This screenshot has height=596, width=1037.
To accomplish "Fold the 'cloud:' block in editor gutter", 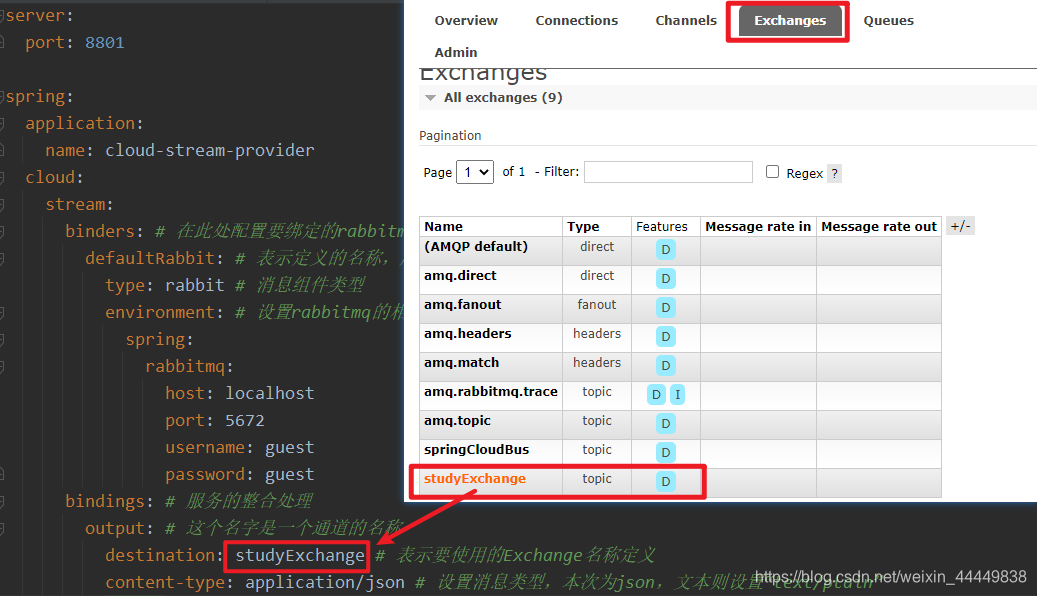I will click(x=2, y=177).
